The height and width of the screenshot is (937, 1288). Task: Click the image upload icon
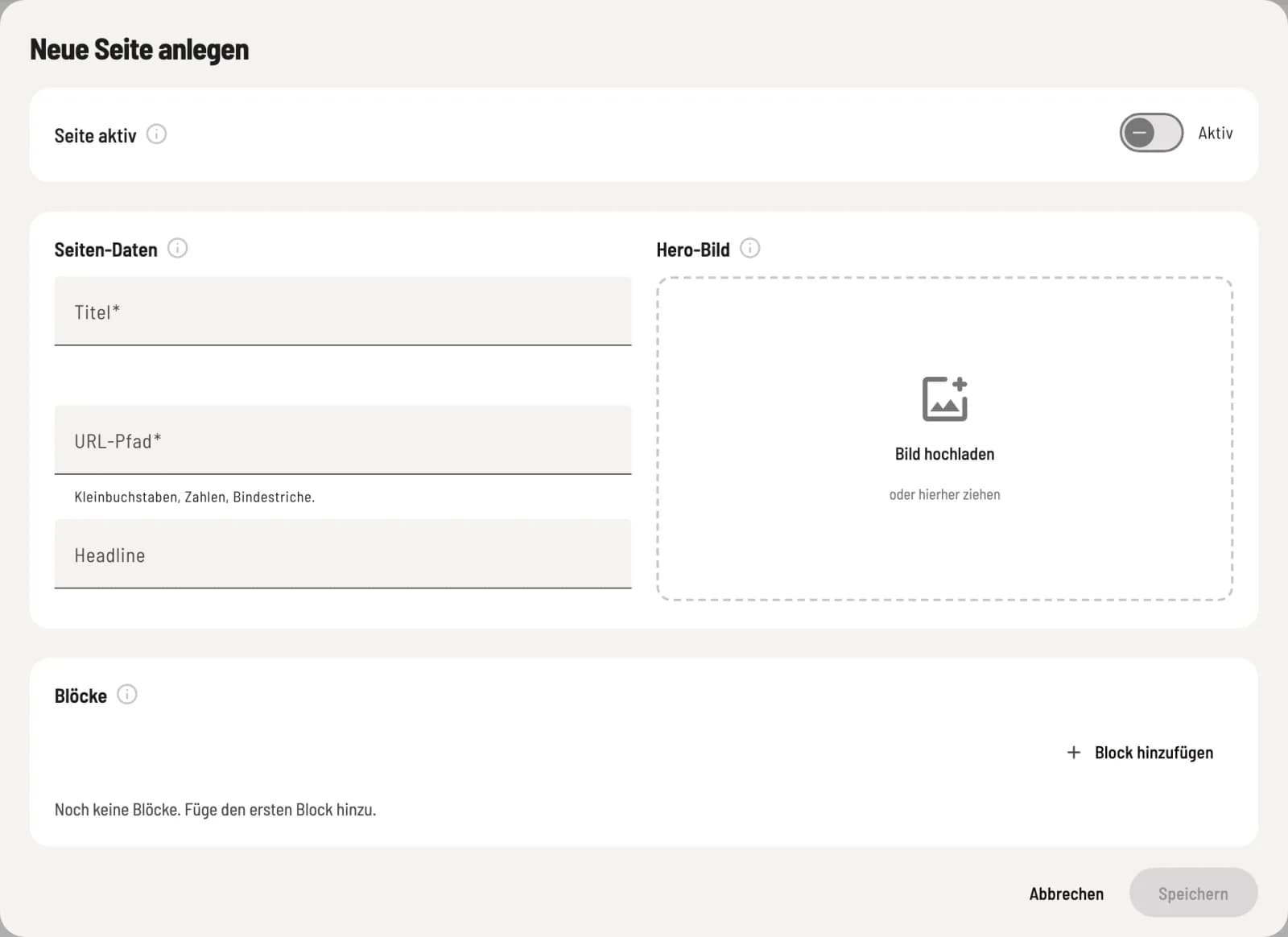[945, 398]
